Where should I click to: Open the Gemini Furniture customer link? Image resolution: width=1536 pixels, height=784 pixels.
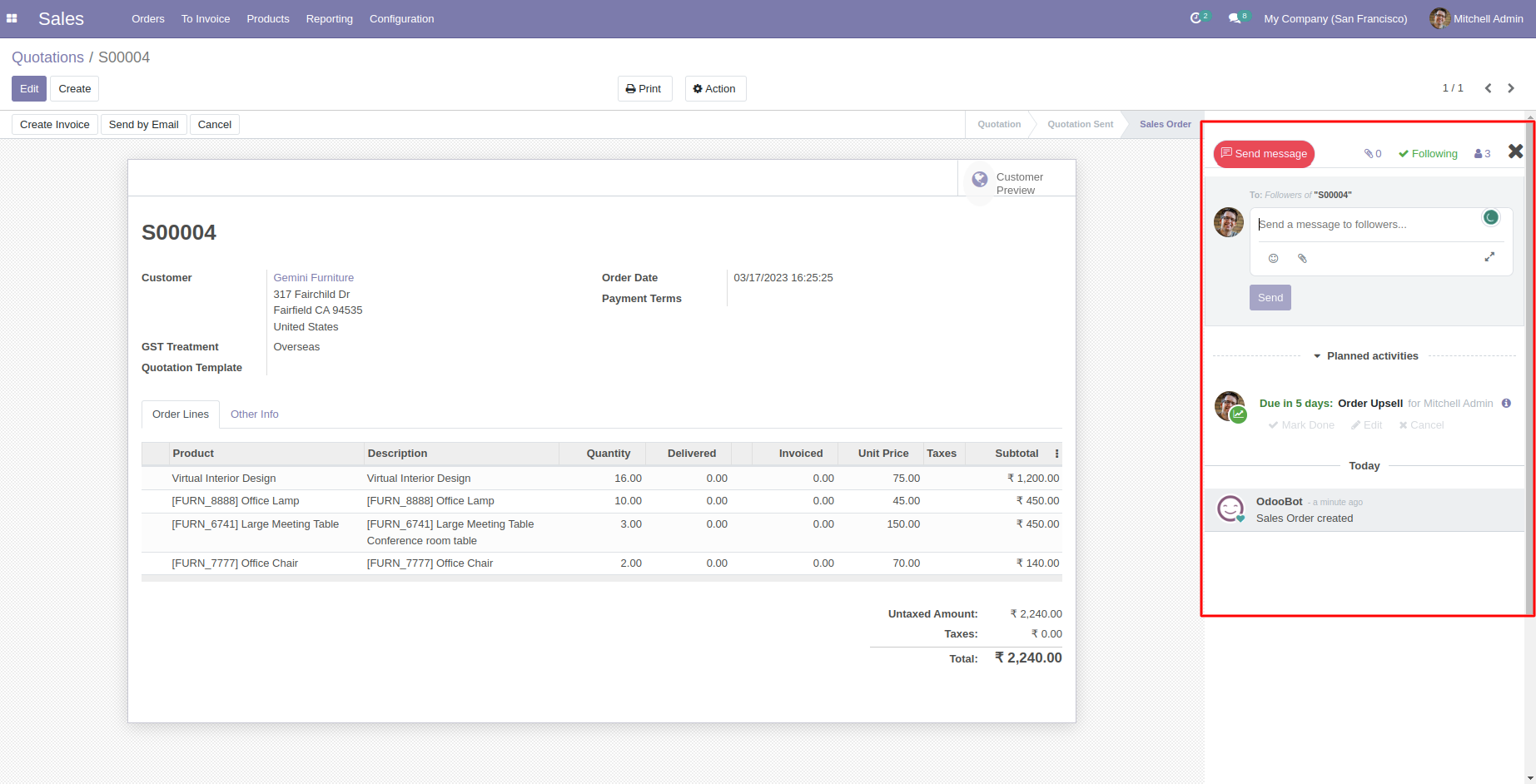[313, 278]
